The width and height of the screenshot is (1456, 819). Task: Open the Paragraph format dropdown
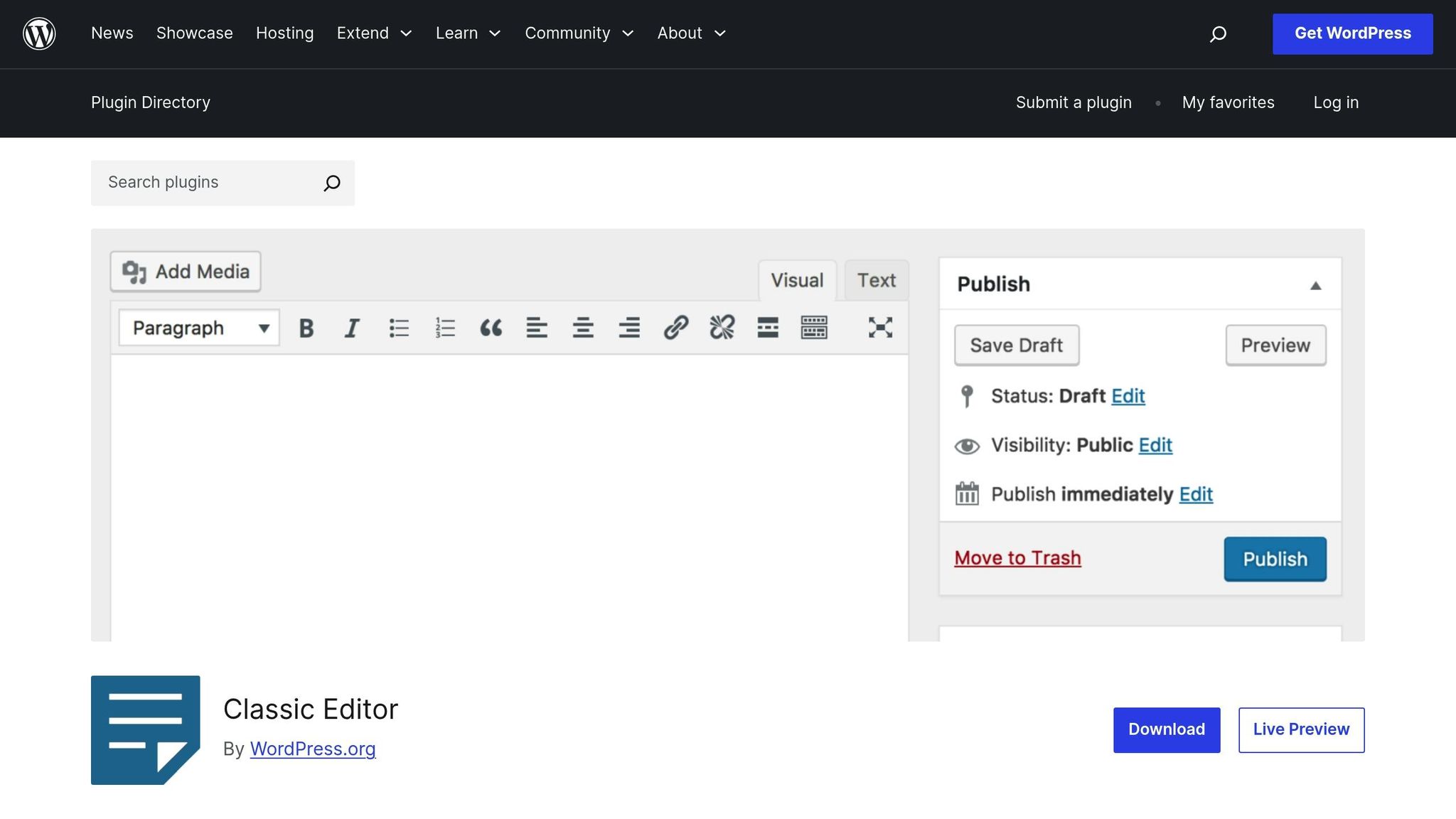tap(199, 328)
